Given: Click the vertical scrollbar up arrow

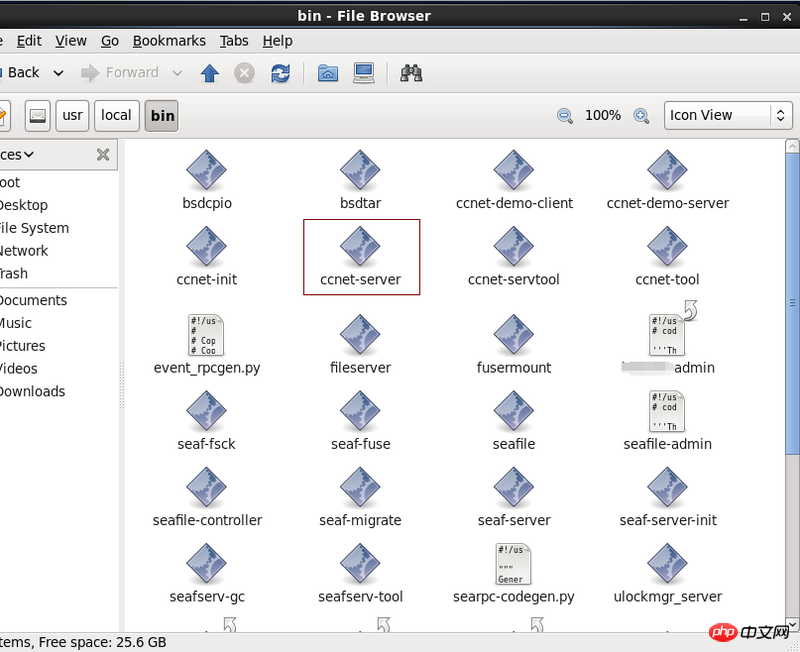Looking at the screenshot, I should click(792, 146).
